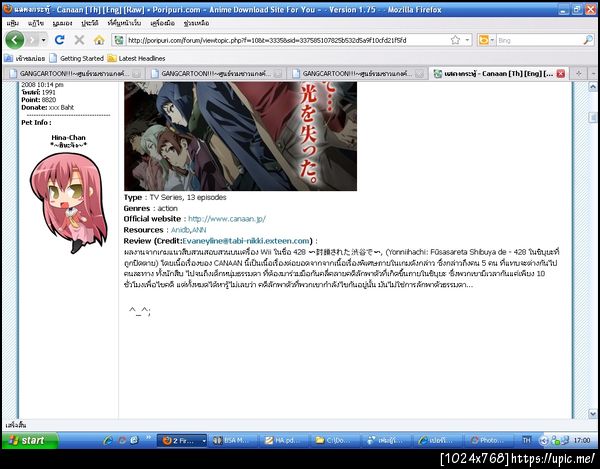Switch to the second GANGCARTOON tab
This screenshot has height=469, width=600.
(x=214, y=73)
